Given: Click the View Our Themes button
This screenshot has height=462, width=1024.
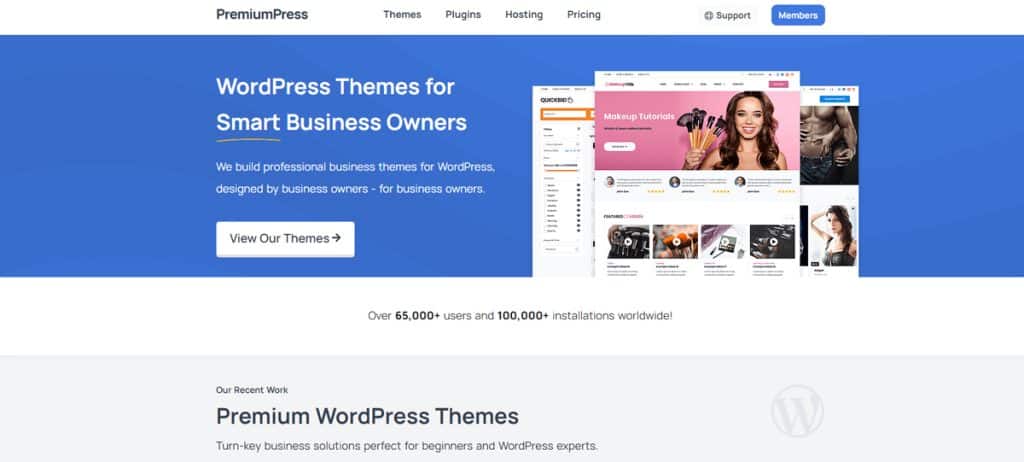Looking at the screenshot, I should coord(285,239).
